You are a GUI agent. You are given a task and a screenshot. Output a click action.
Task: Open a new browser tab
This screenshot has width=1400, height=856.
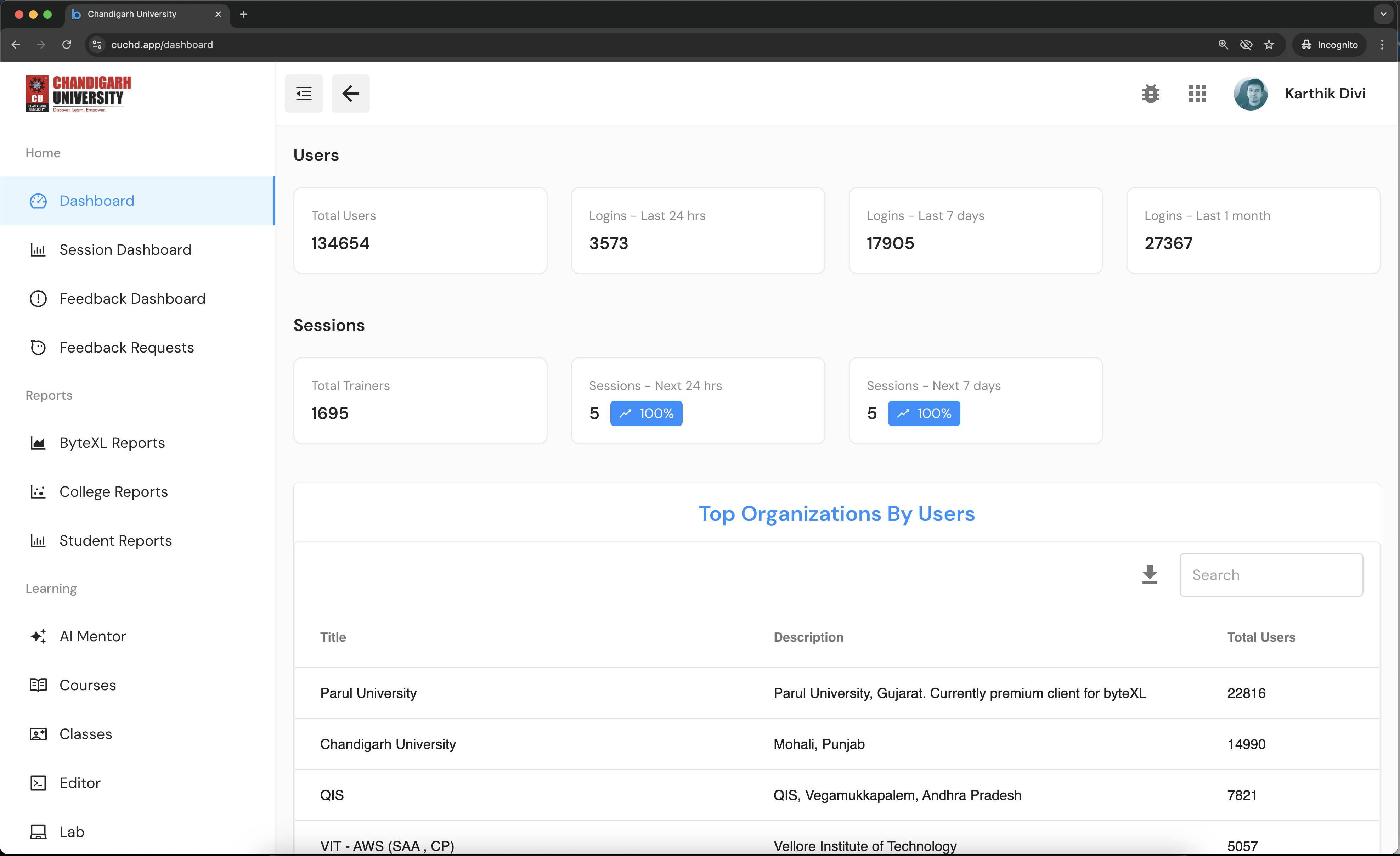[244, 14]
